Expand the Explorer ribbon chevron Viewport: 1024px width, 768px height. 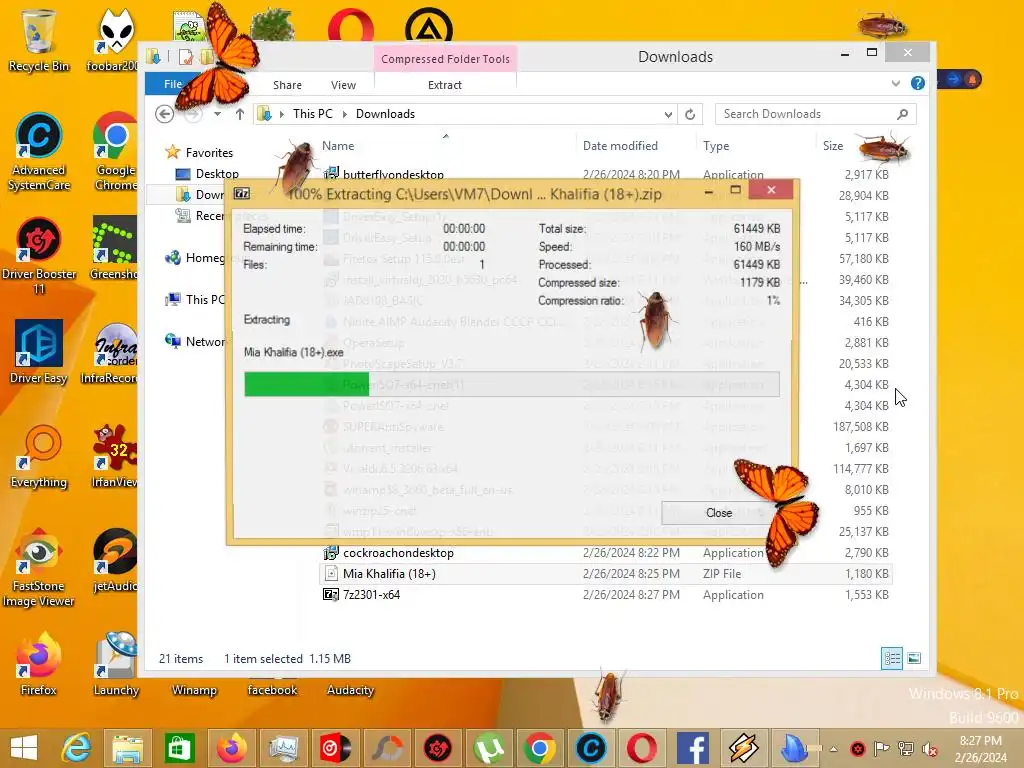[x=895, y=84]
